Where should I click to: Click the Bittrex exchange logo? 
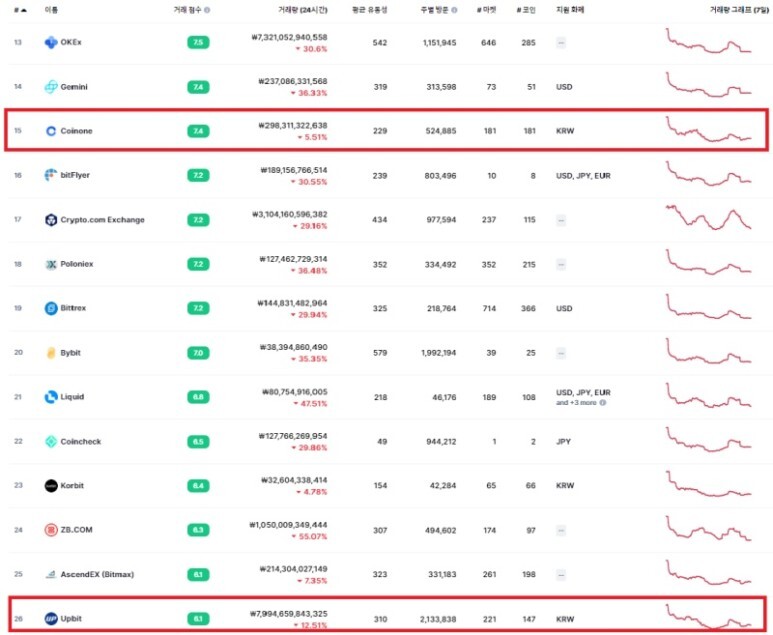point(51,308)
